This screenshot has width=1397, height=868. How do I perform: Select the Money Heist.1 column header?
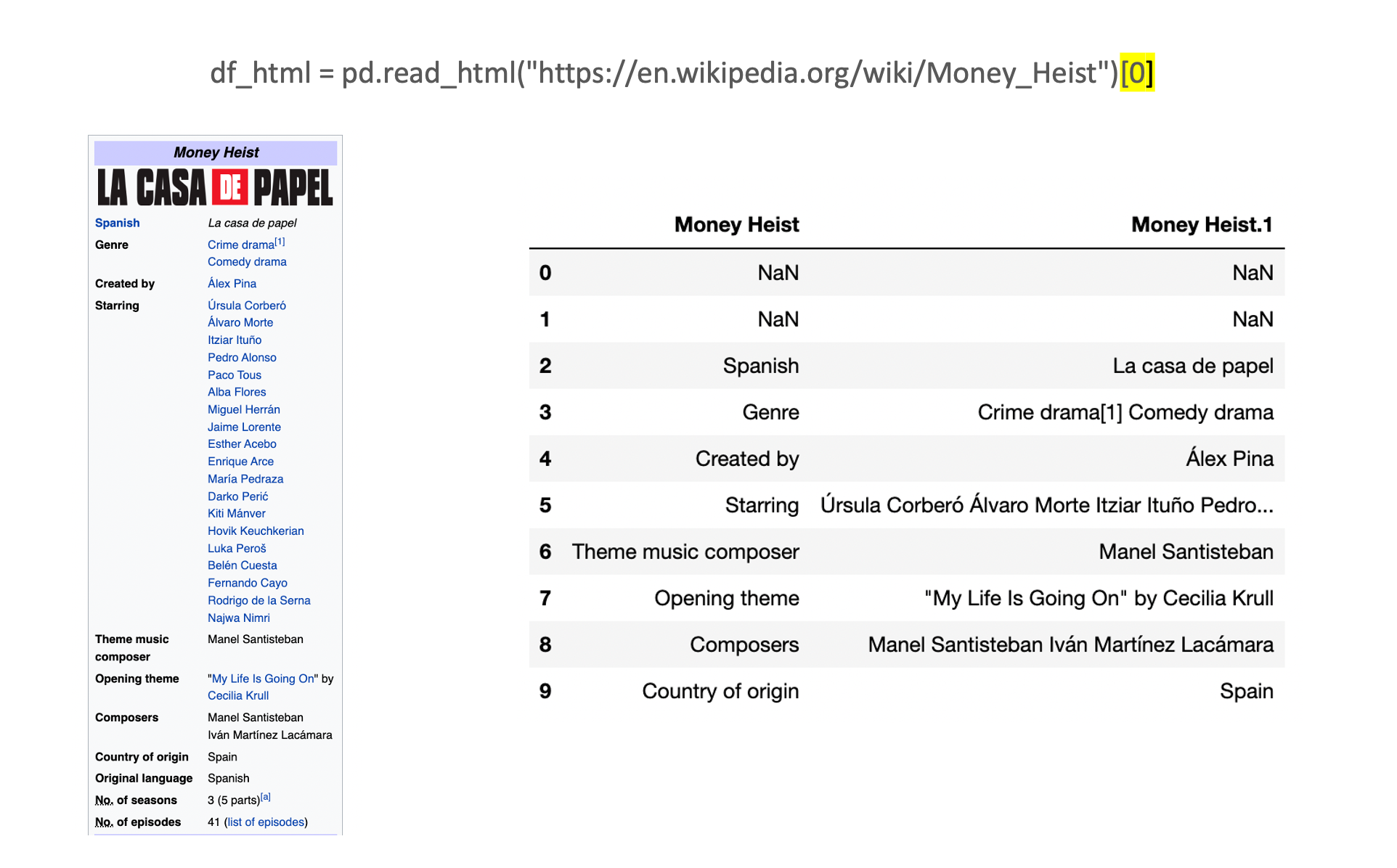[x=1202, y=224]
